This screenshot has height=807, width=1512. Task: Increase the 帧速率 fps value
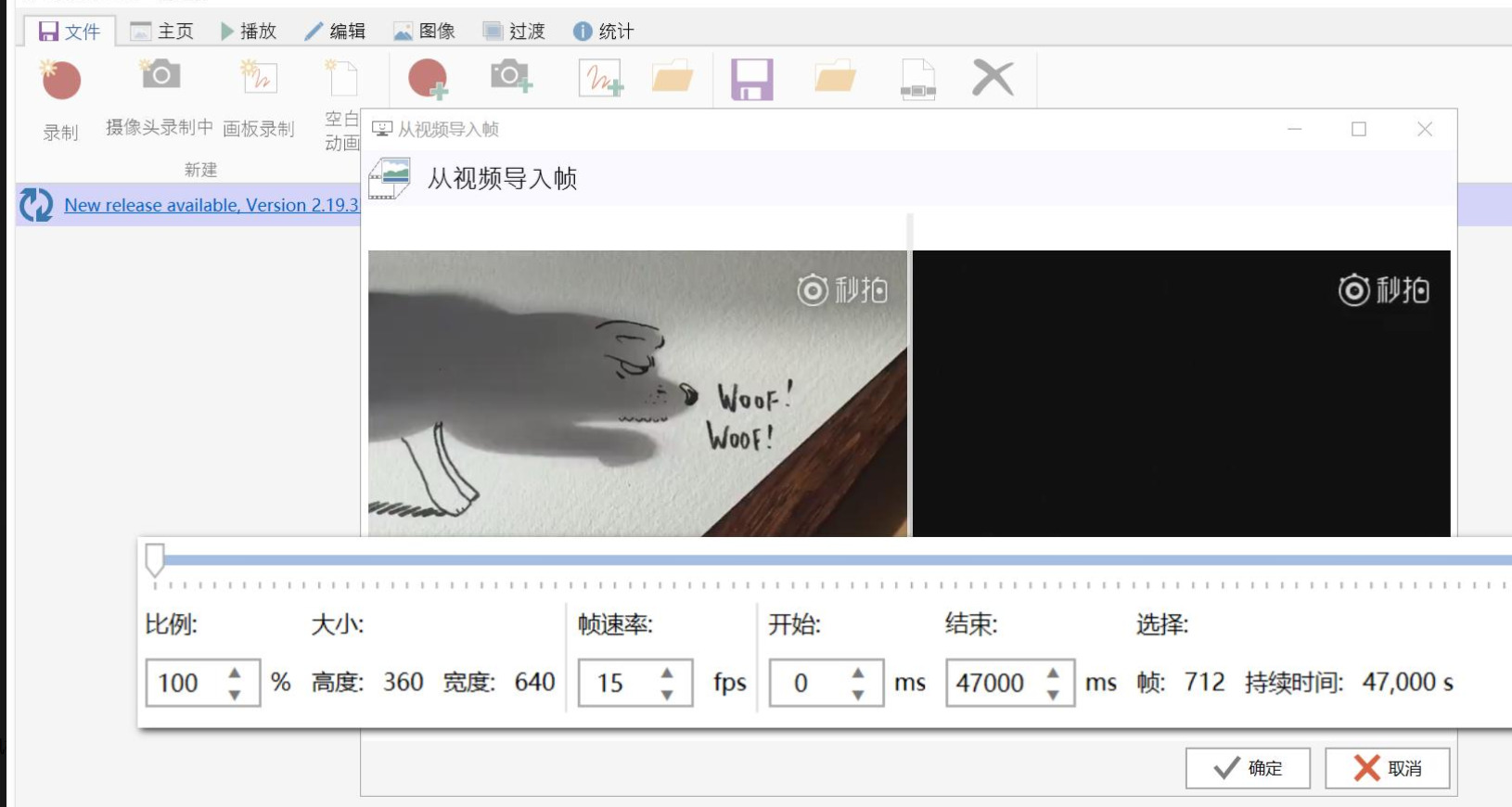pos(667,672)
